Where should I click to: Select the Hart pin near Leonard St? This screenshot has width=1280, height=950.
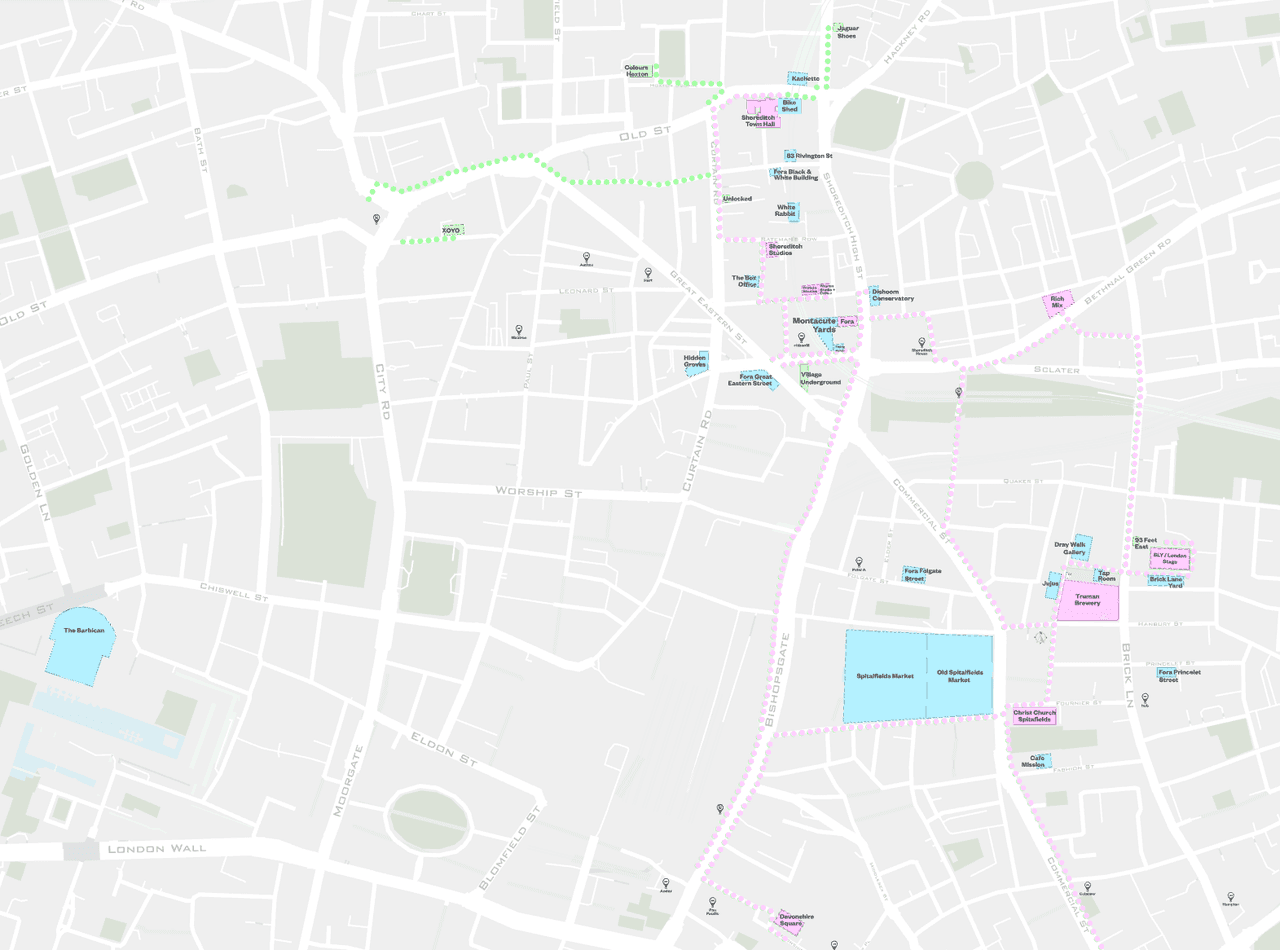pyautogui.click(x=648, y=272)
